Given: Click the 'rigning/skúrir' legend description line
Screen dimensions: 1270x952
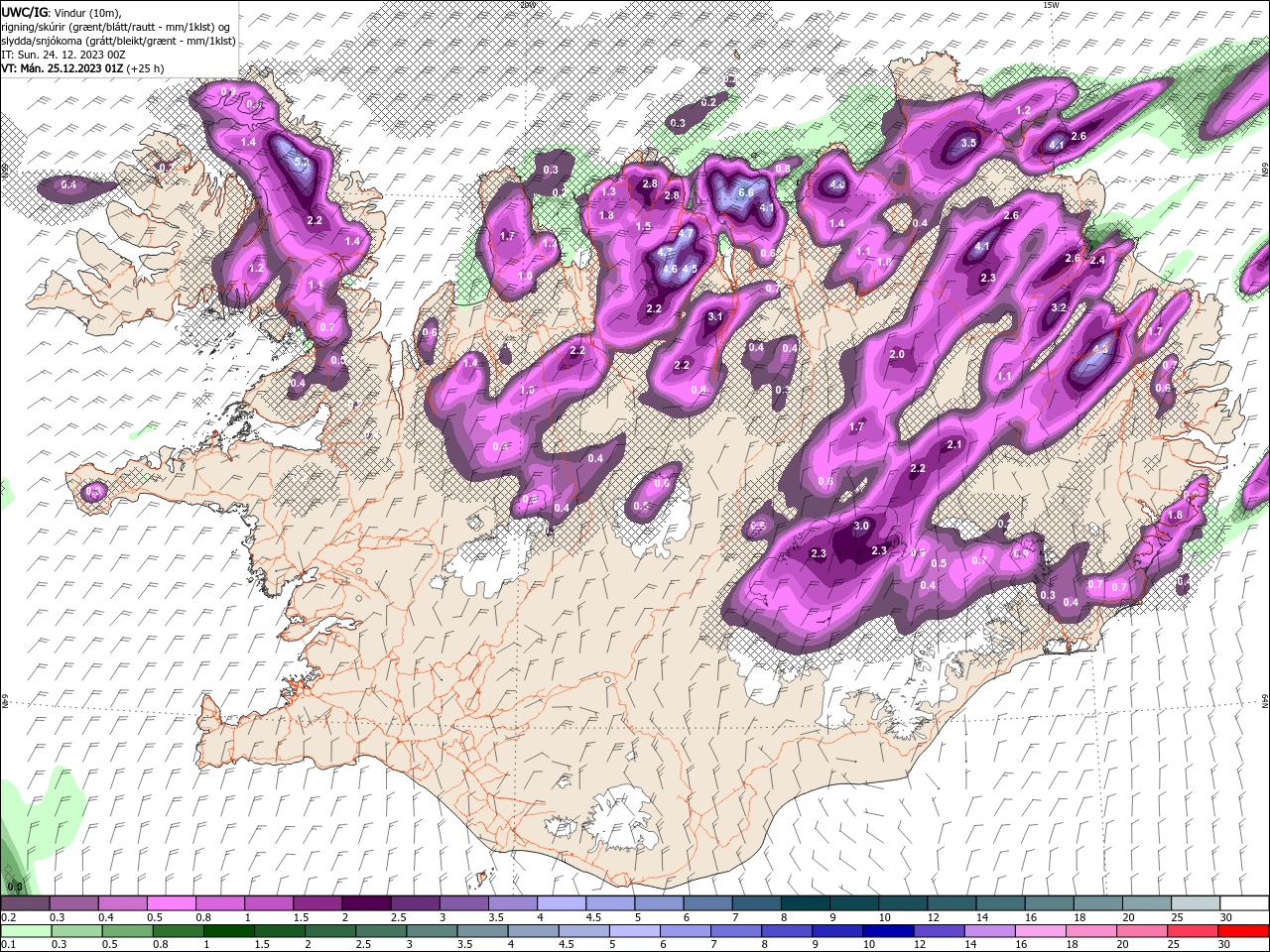Looking at the screenshot, I should point(116,27).
